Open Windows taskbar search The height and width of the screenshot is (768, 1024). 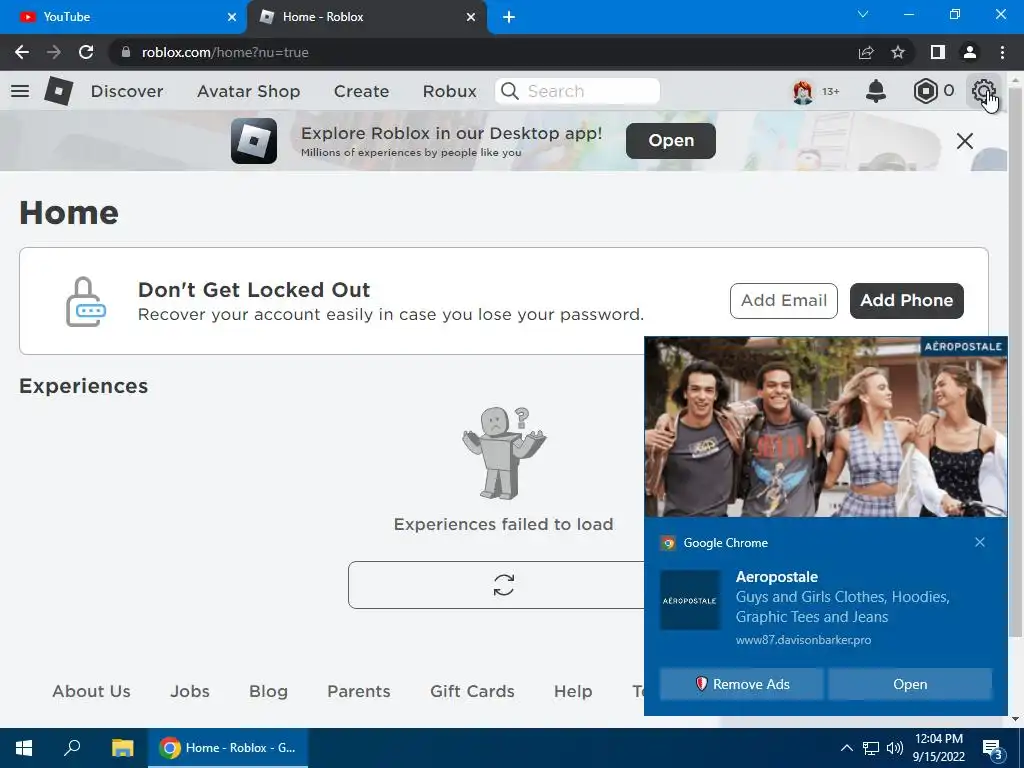click(72, 748)
